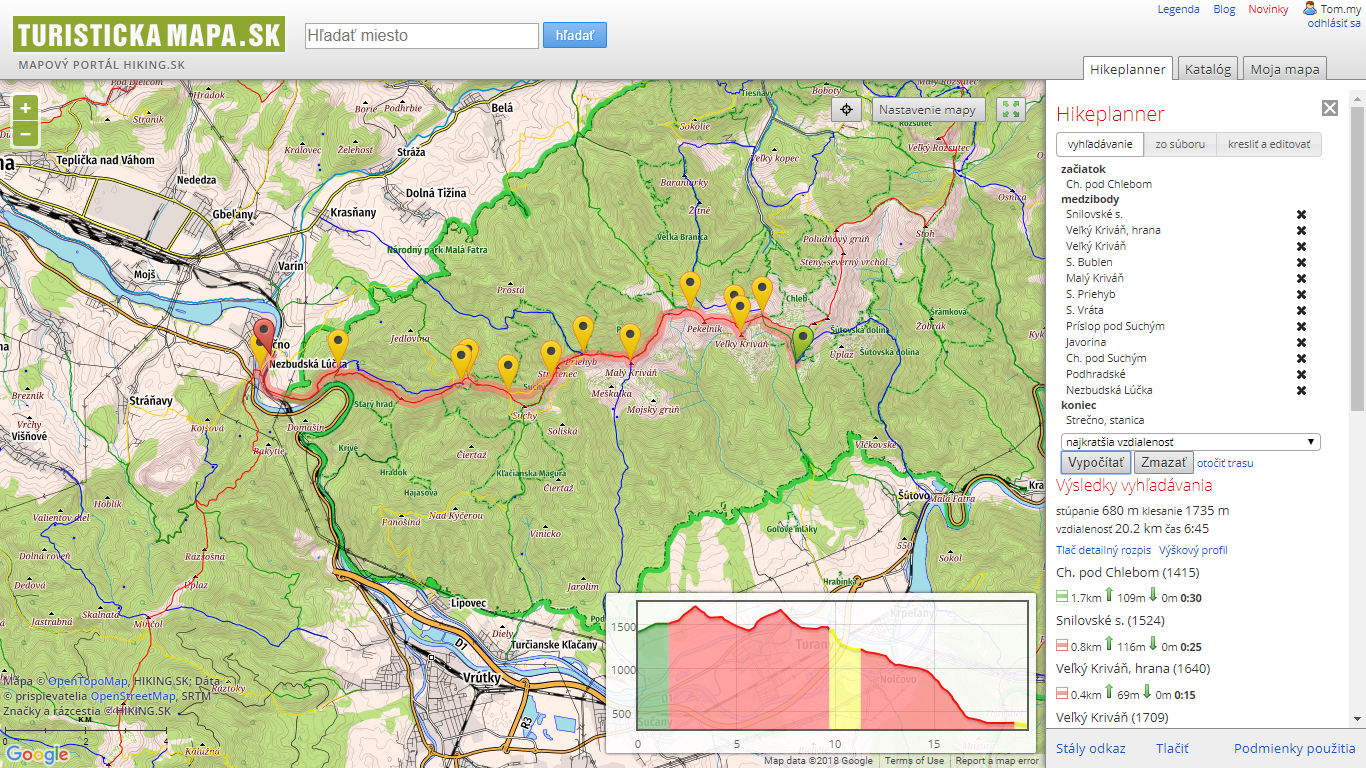Viewport: 1366px width, 768px height.
Task: Open Výškový profil link
Action: point(1193,550)
